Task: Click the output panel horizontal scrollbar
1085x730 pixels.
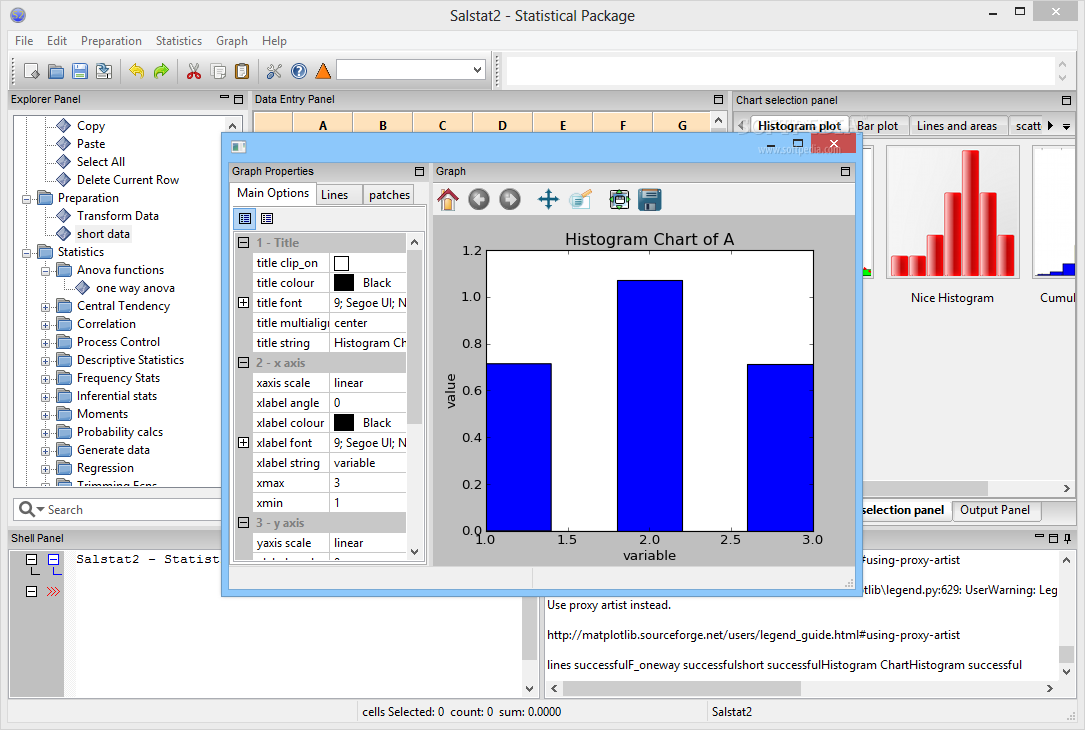Action: point(682,688)
